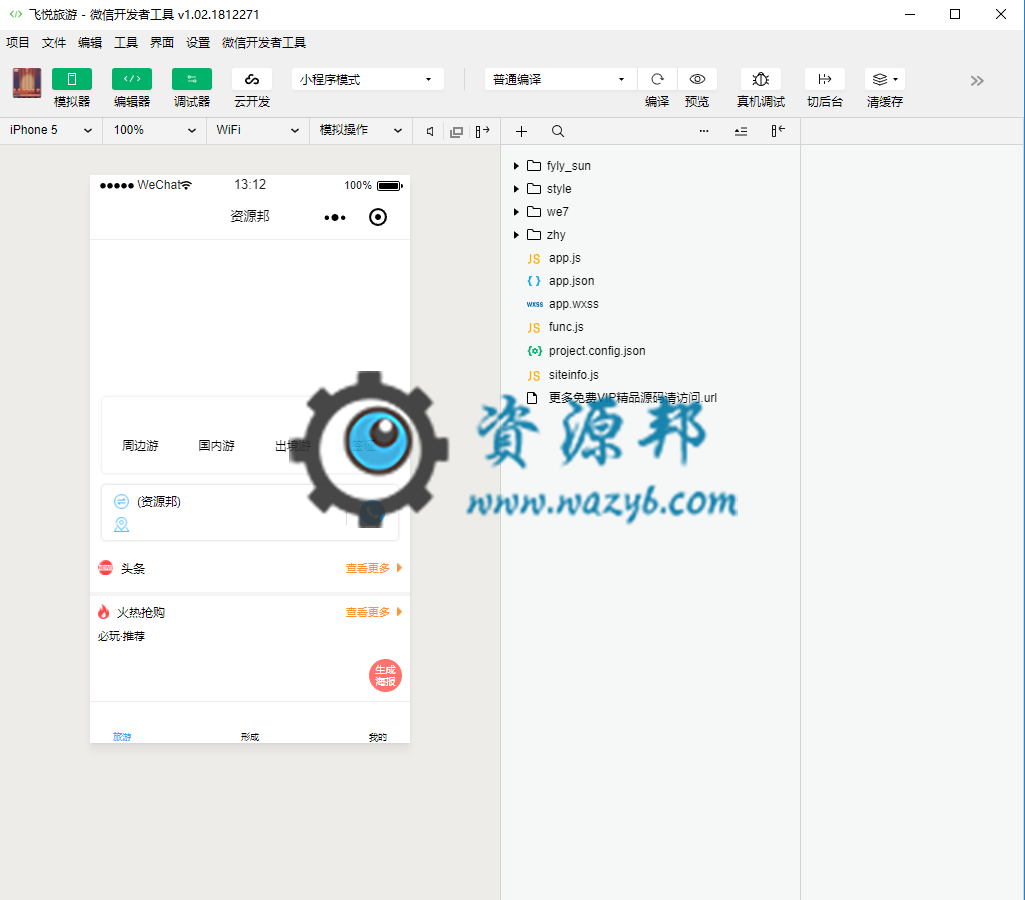This screenshot has width=1025, height=900.
Task: Open the 设置 menu
Action: [x=197, y=42]
